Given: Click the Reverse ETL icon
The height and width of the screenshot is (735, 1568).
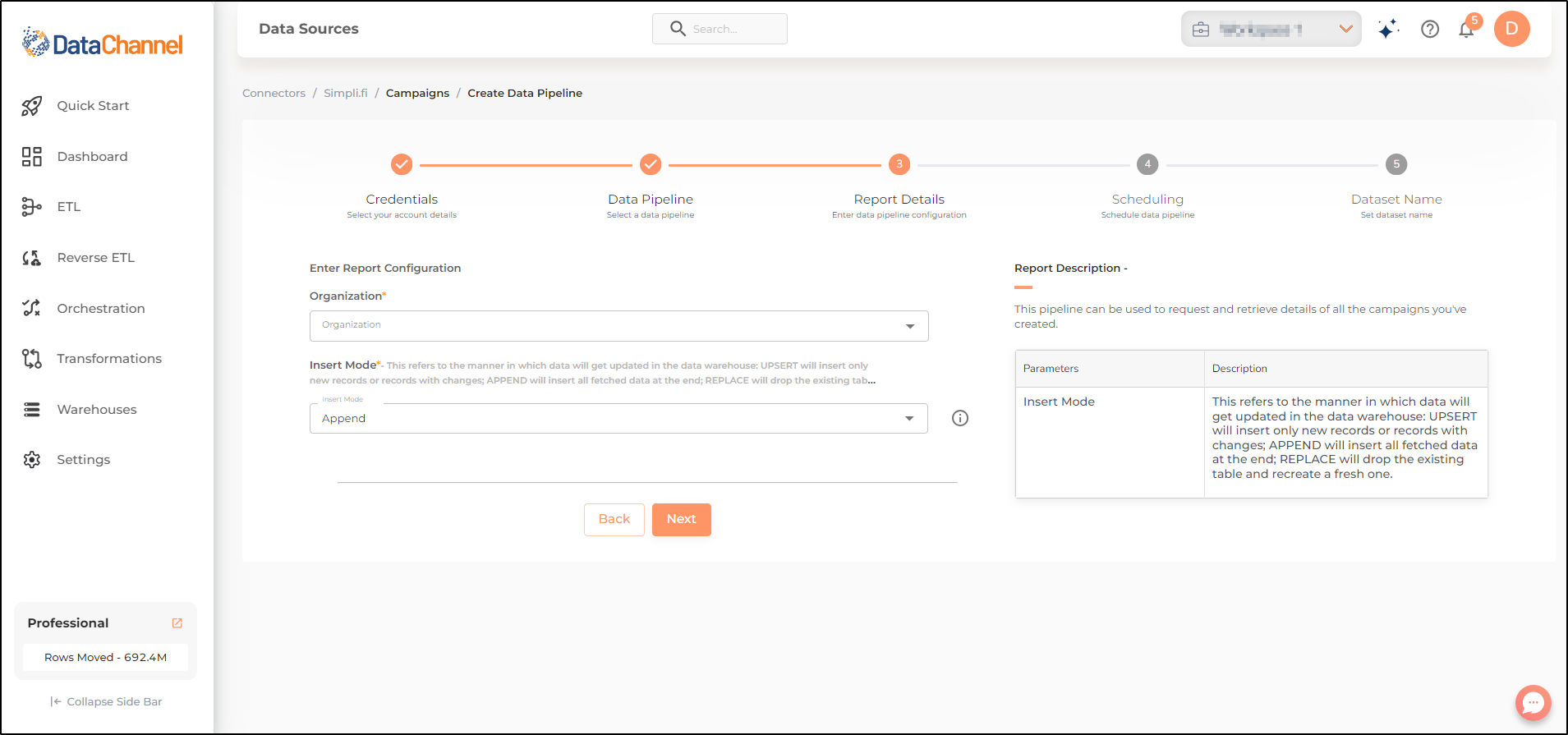Looking at the screenshot, I should [31, 258].
